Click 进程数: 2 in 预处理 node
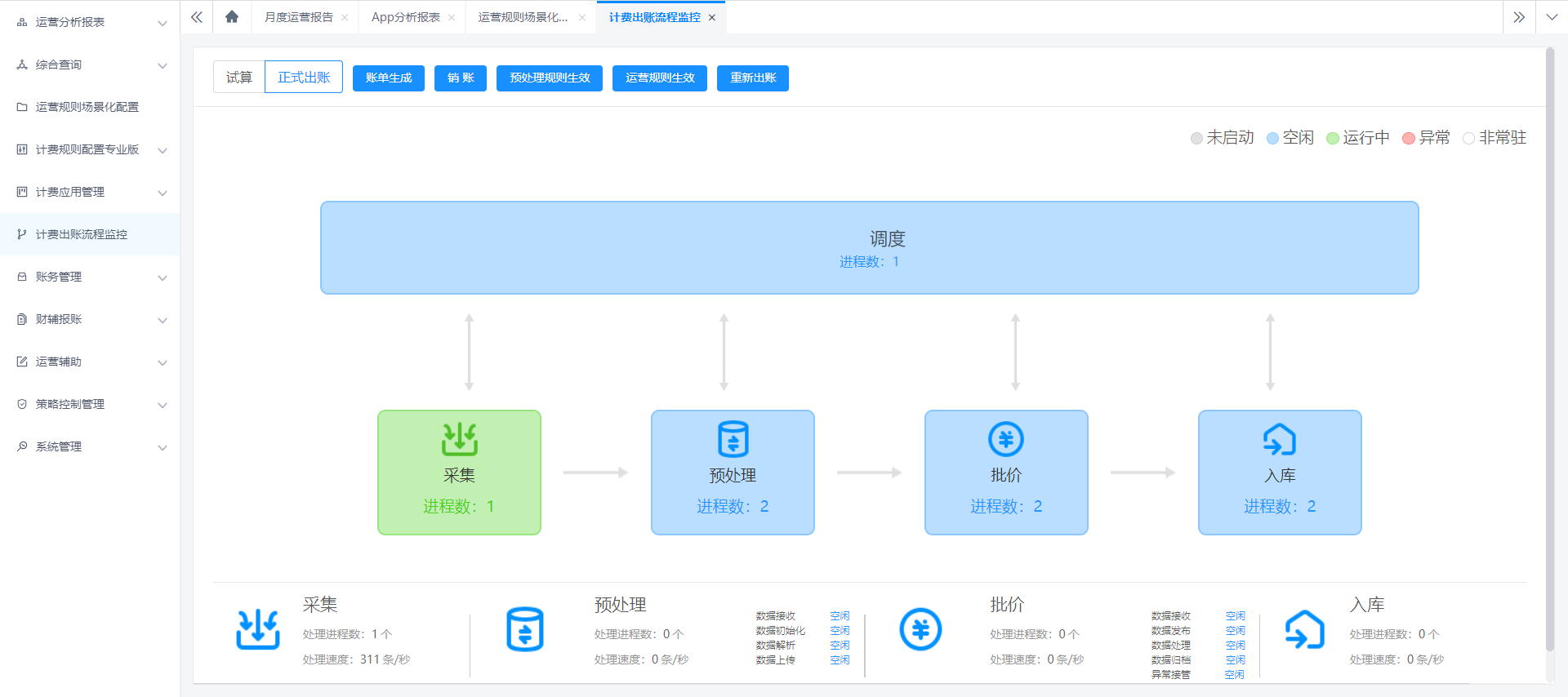The image size is (1568, 697). [733, 506]
